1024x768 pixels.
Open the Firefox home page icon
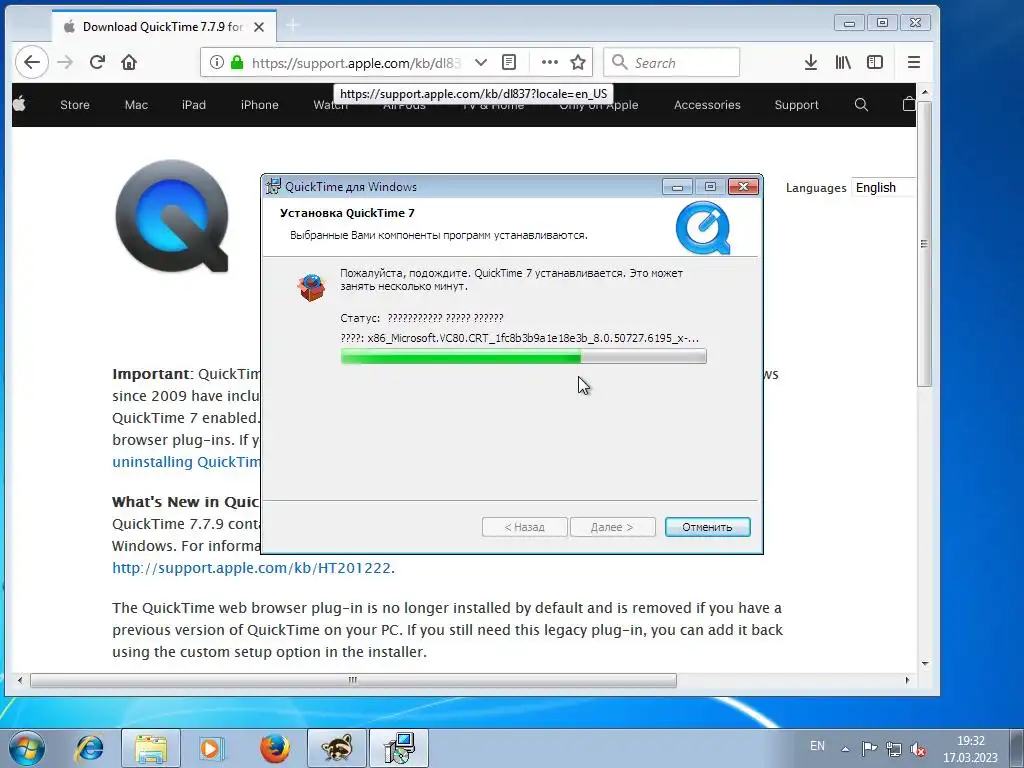(x=129, y=62)
